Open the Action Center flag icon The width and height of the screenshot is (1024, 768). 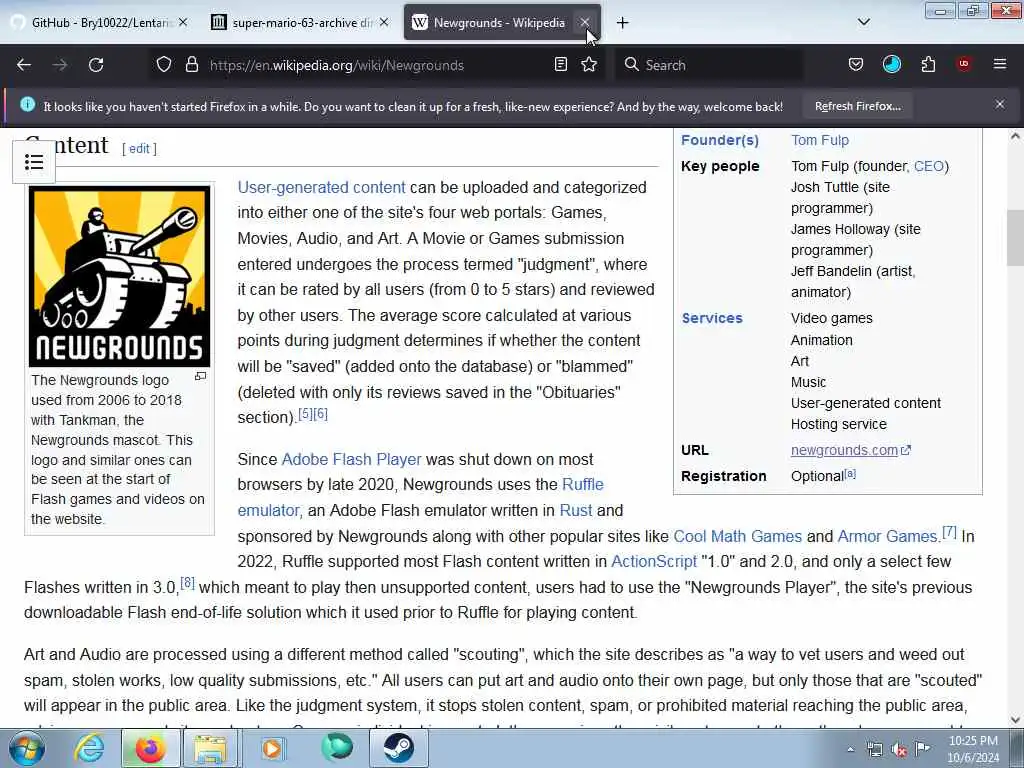click(x=922, y=749)
